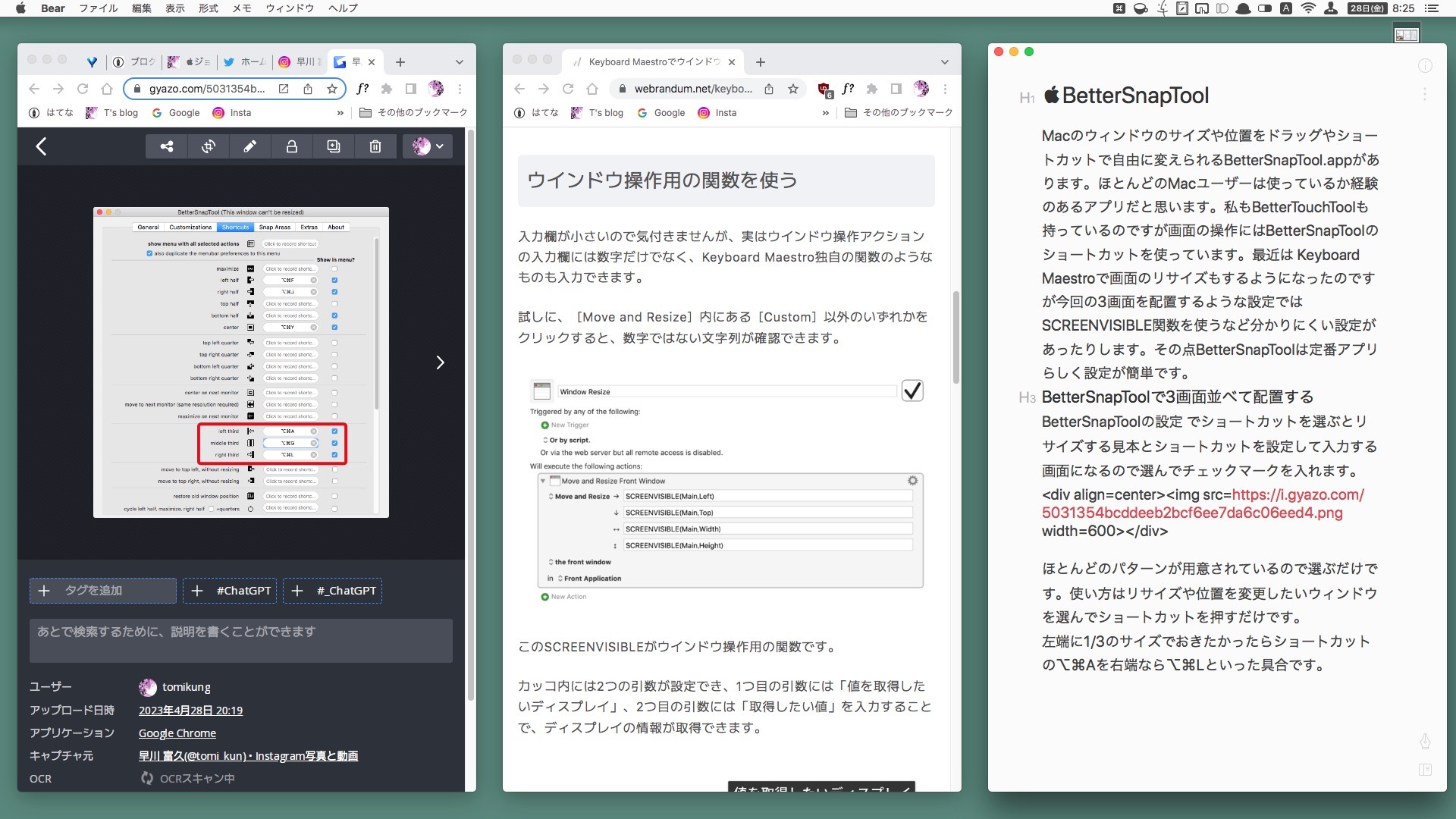Click the description text field
Viewport: 1456px width, 819px height.
pyautogui.click(x=241, y=641)
